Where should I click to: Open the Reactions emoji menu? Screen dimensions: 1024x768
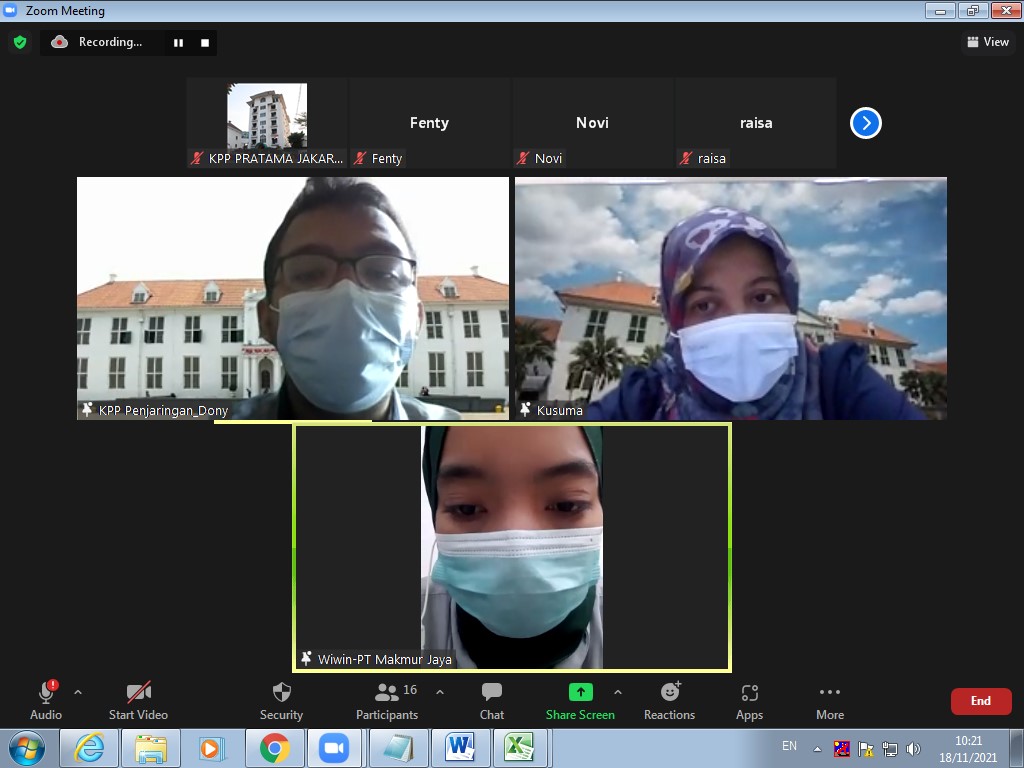[x=669, y=693]
